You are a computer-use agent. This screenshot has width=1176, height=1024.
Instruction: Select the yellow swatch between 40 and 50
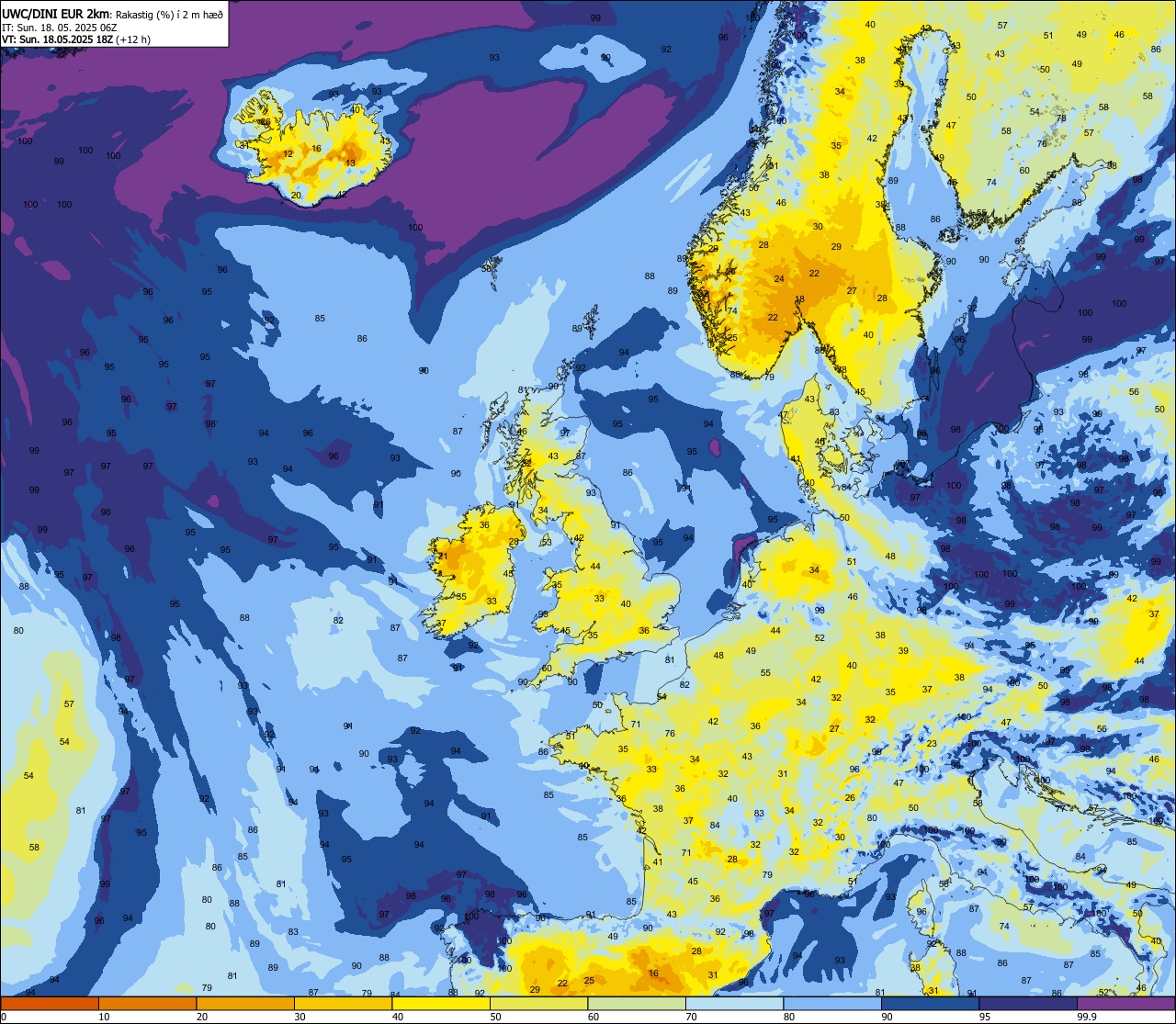(441, 1003)
